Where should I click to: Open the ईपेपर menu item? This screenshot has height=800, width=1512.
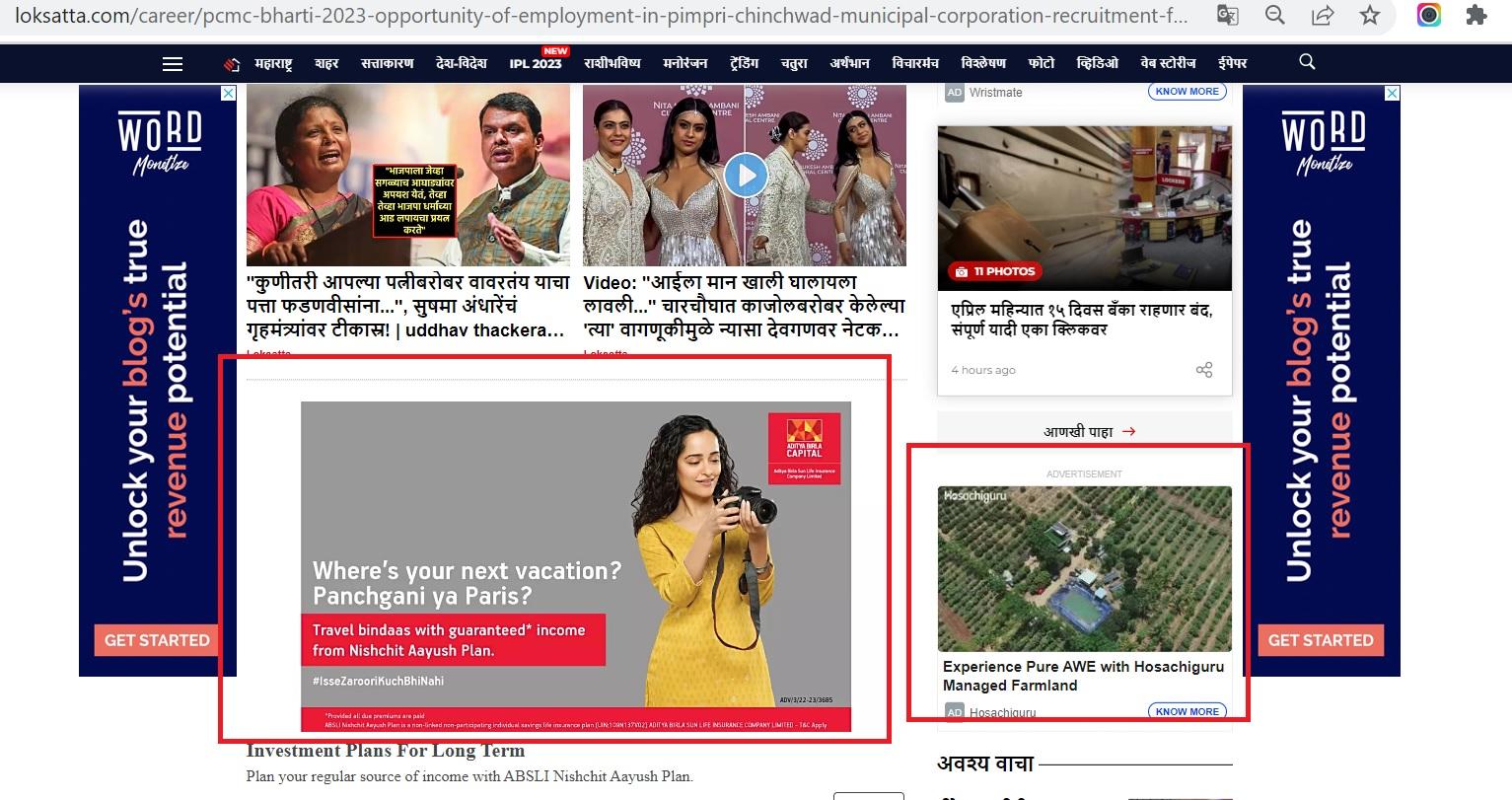(1233, 63)
